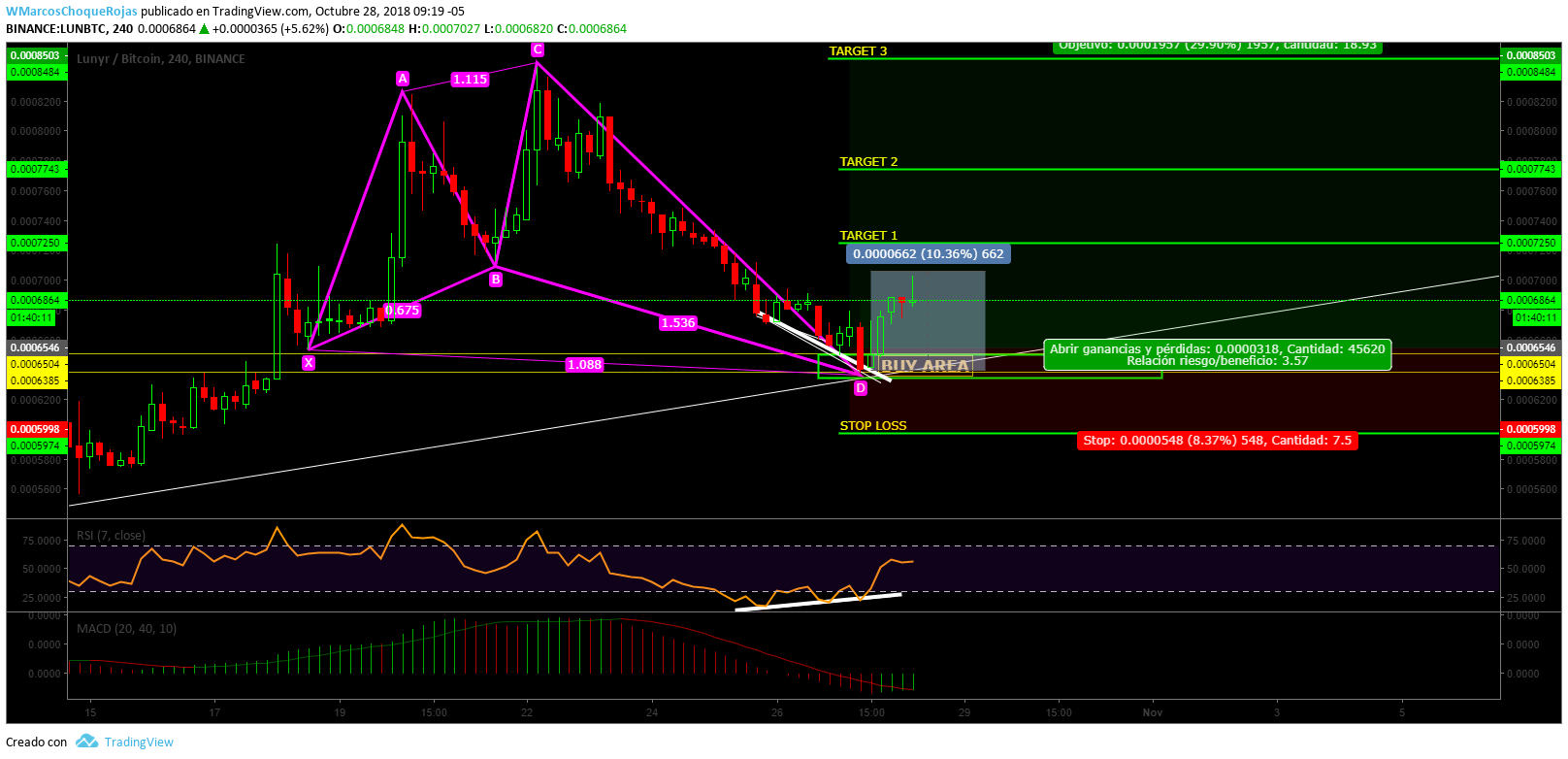
Task: Click the H:0.0007027 high value
Action: tap(444, 29)
